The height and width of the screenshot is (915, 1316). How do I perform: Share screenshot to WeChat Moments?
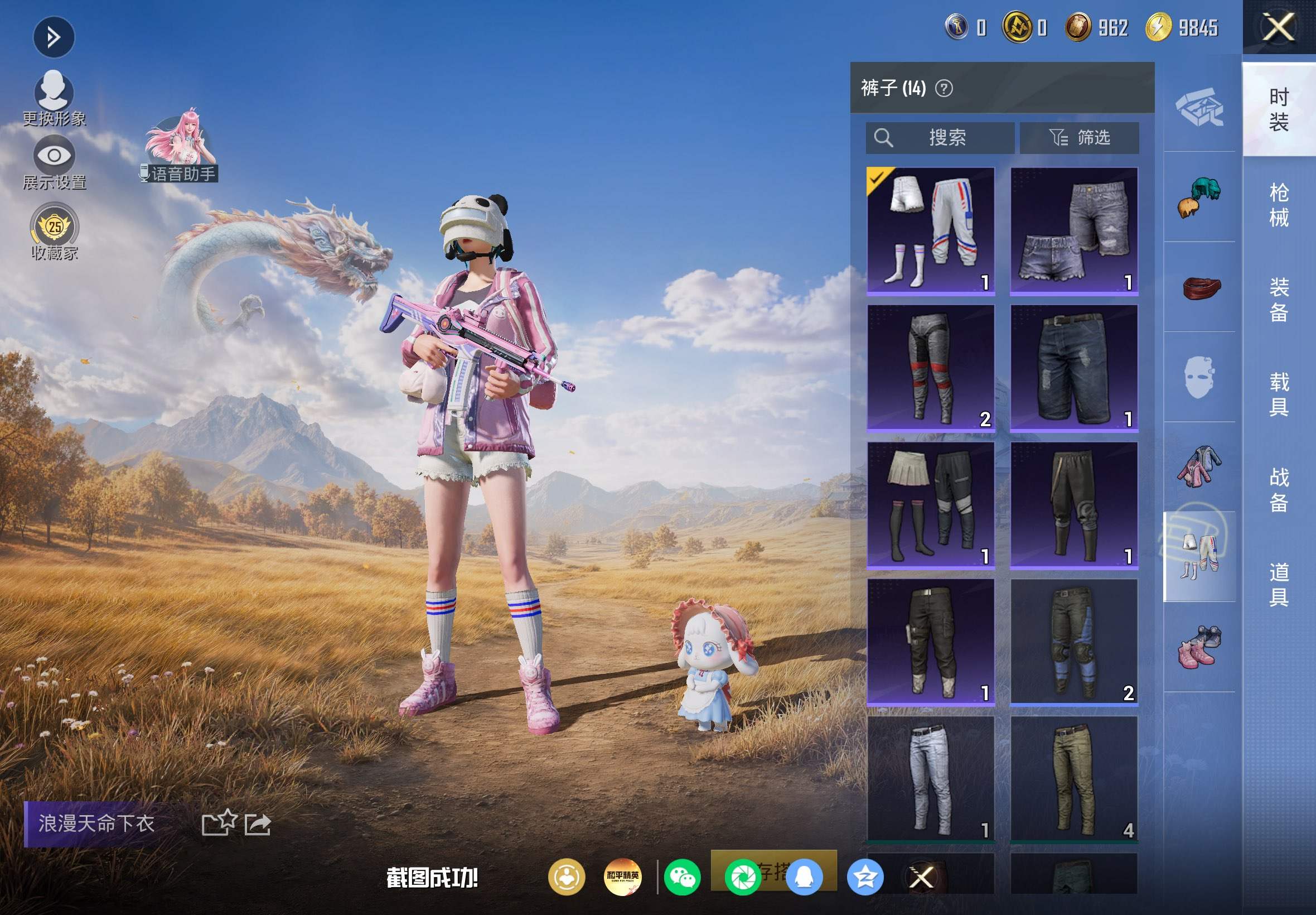(743, 877)
